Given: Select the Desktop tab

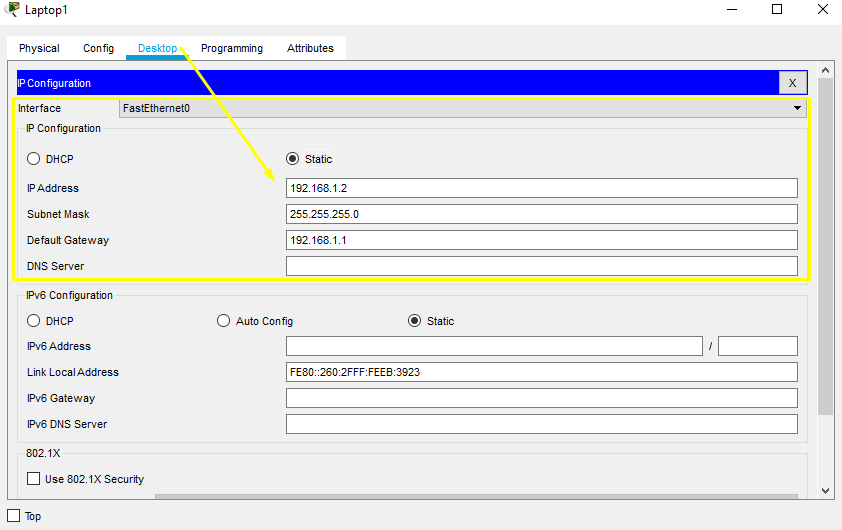Looking at the screenshot, I should coord(157,48).
